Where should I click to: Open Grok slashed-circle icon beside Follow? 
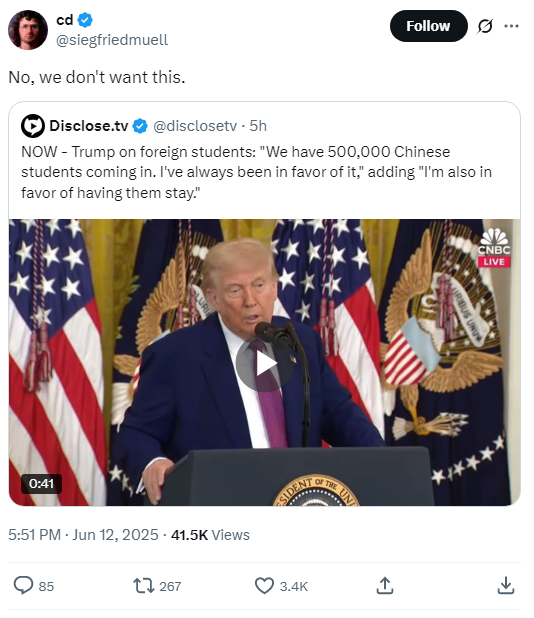tap(485, 26)
